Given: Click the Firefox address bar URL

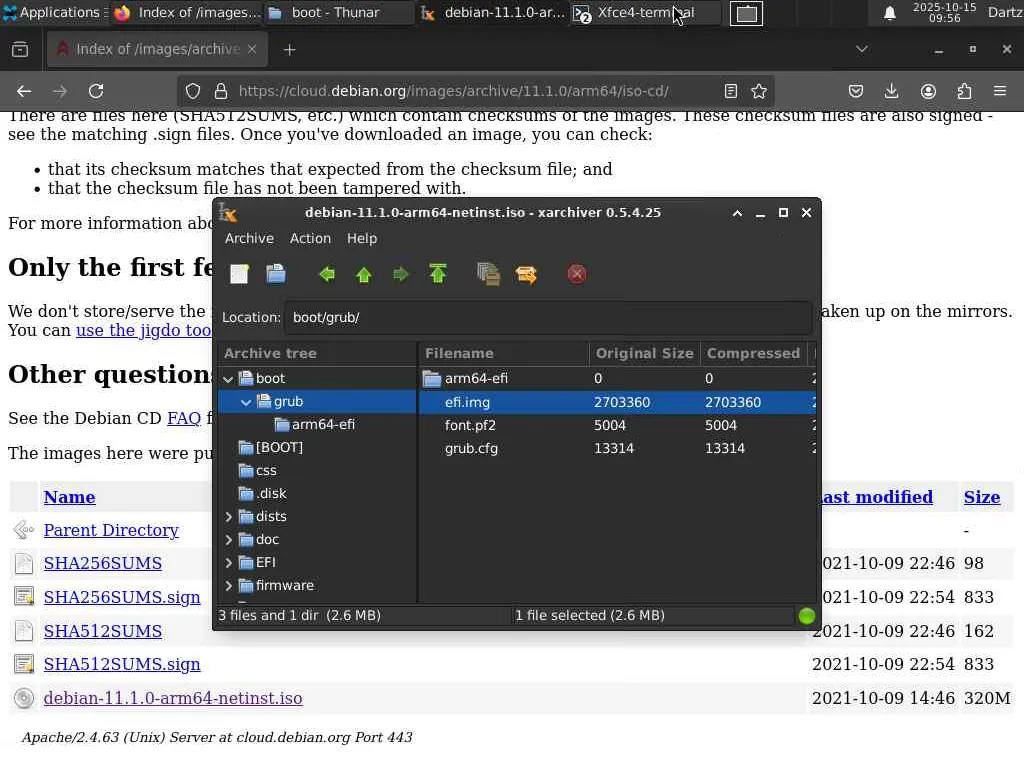Looking at the screenshot, I should click(453, 91).
